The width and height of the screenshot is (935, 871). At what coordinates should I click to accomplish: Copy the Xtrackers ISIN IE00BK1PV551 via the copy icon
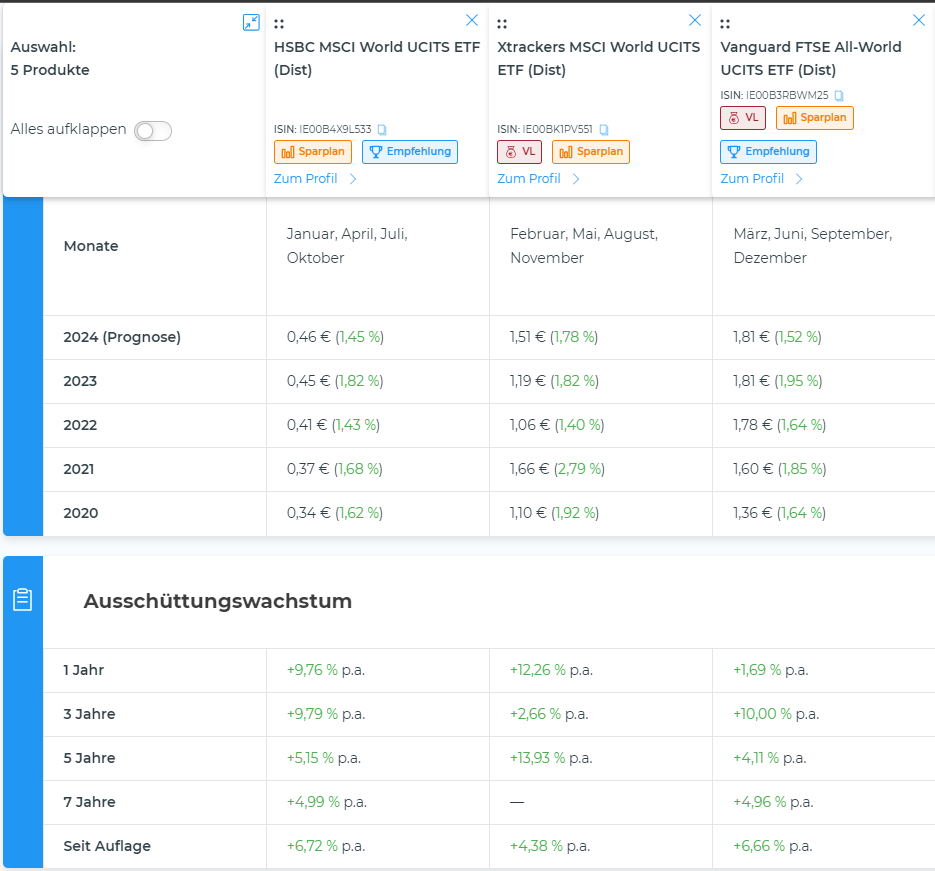(x=603, y=129)
